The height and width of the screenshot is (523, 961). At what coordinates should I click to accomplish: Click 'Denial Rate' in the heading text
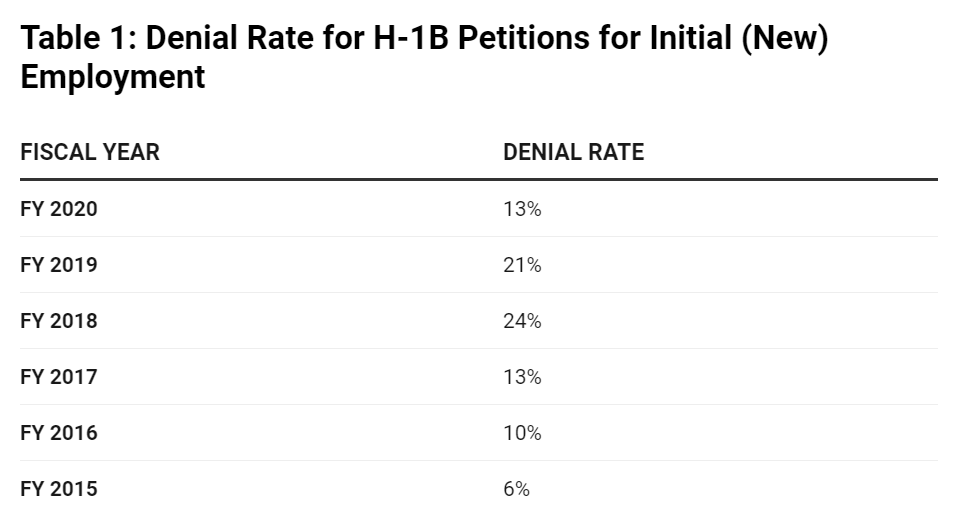230,37
